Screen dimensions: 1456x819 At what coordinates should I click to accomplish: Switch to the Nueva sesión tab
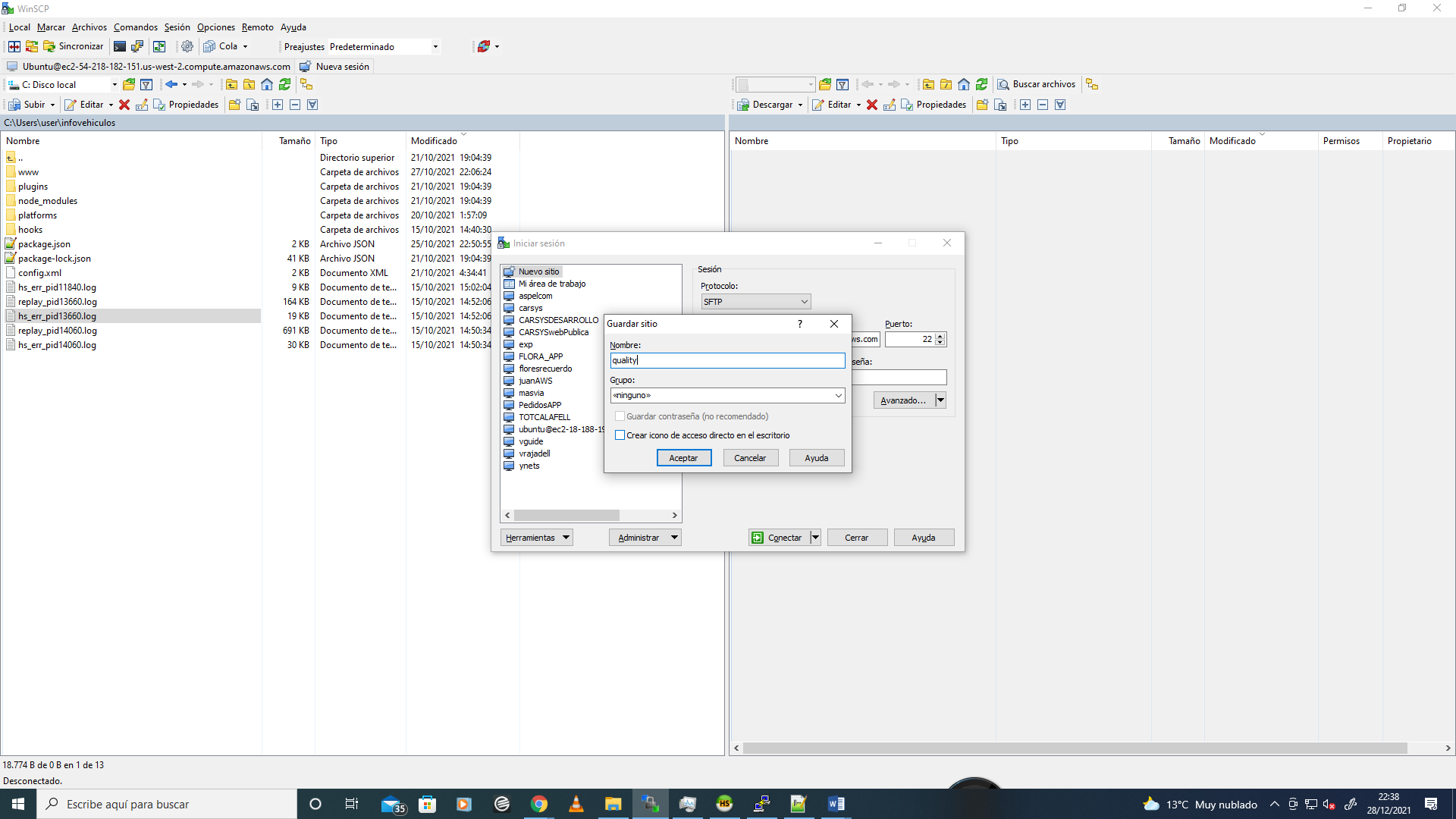[x=334, y=67]
